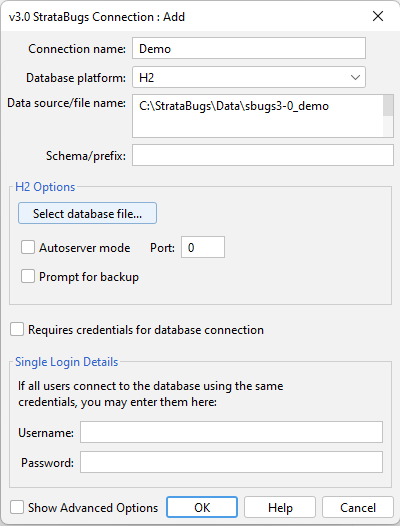This screenshot has height=526, width=400.
Task: Confirm with the OK button
Action: [202, 507]
